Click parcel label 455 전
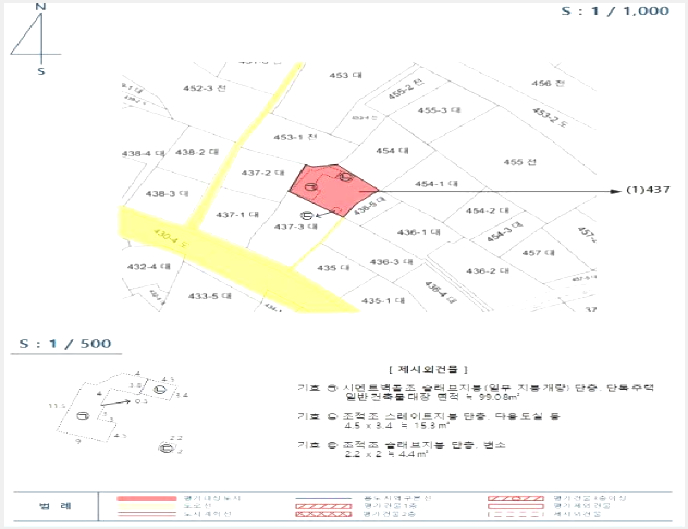The width and height of the screenshot is (688, 529). 520,162
